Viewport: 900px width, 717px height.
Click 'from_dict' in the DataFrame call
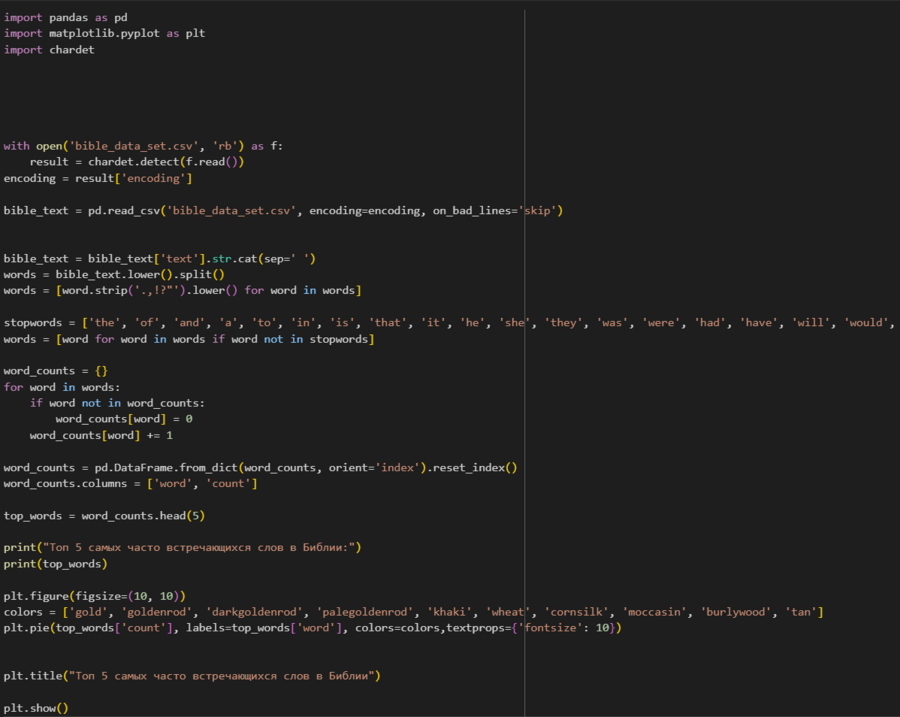click(x=209, y=468)
